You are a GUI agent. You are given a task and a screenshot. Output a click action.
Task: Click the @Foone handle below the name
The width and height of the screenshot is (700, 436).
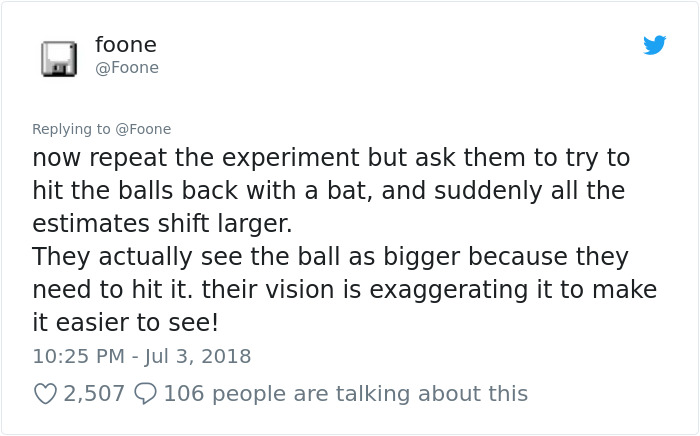[x=126, y=68]
